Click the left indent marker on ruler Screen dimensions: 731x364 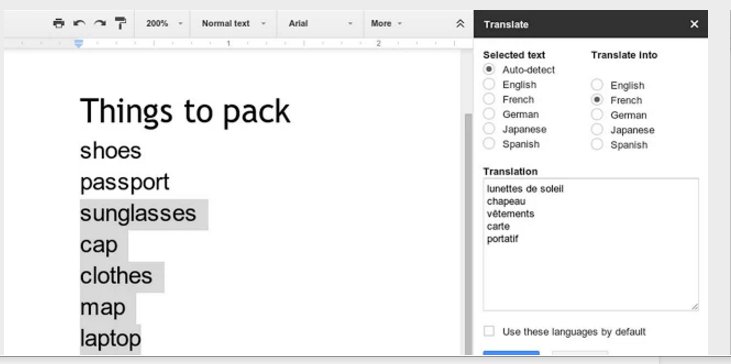pyautogui.click(x=79, y=43)
